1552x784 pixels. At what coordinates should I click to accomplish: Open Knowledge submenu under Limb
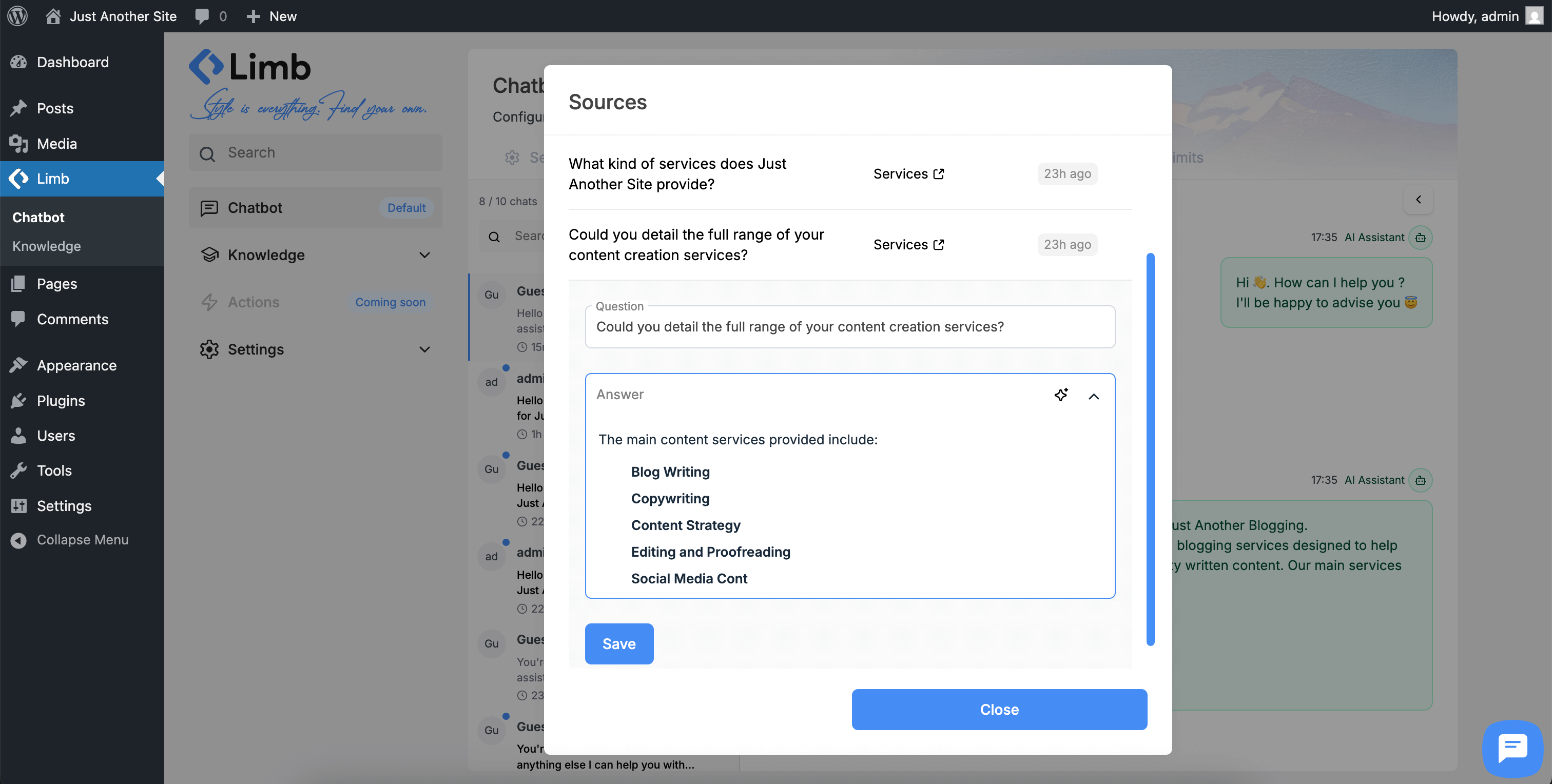click(46, 246)
